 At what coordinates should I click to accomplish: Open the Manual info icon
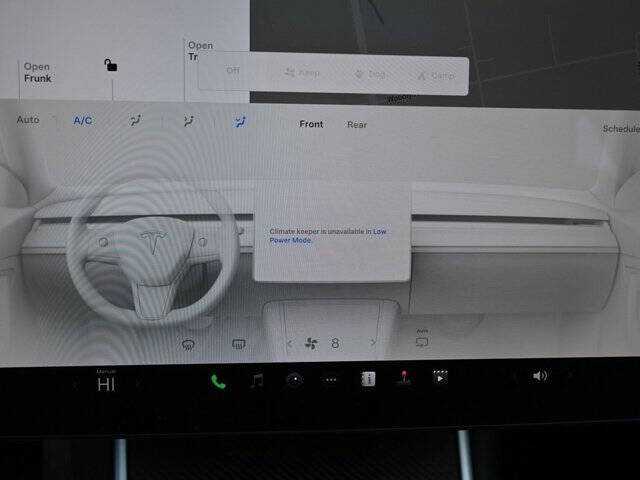click(x=368, y=379)
